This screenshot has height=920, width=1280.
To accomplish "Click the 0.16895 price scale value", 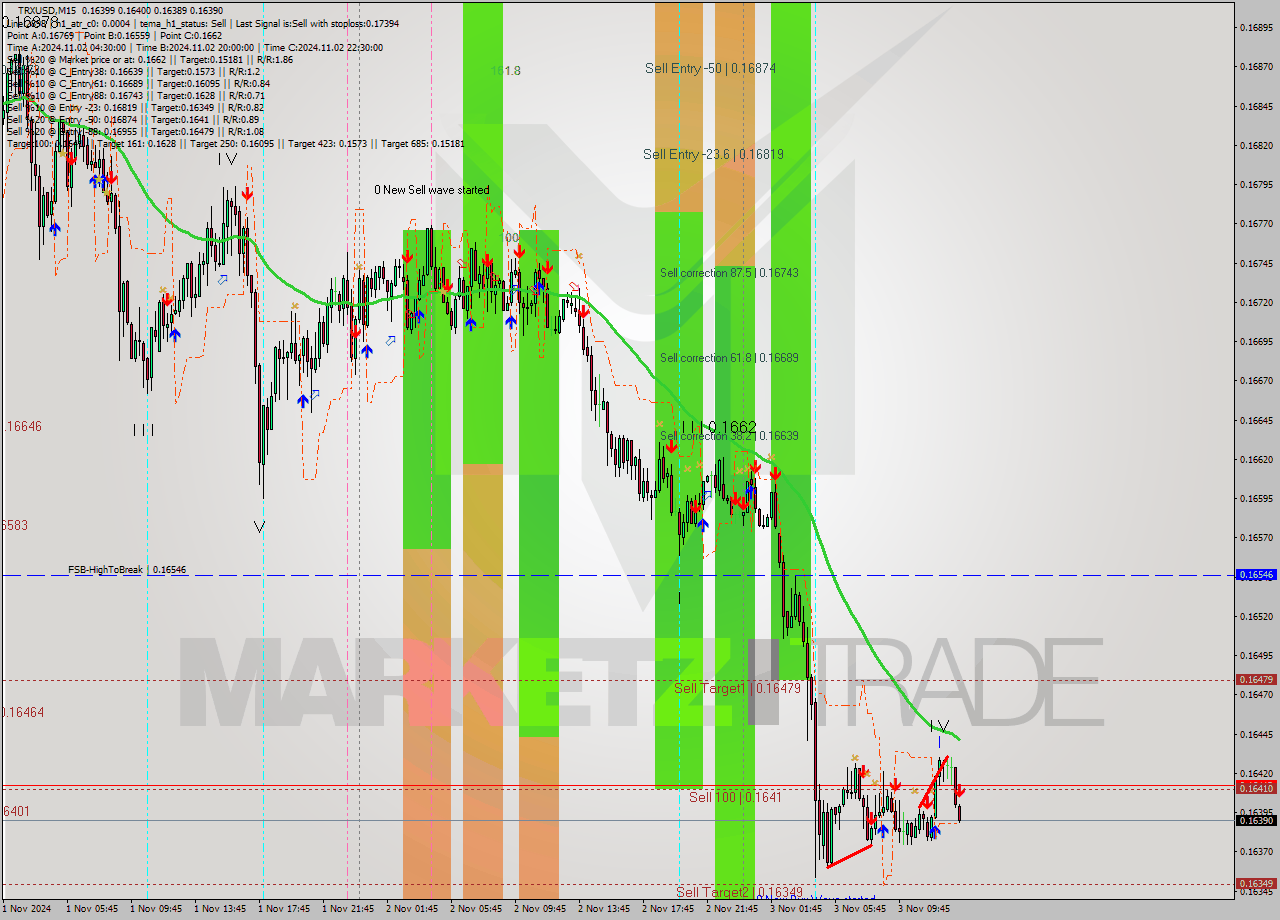I will click(1256, 28).
